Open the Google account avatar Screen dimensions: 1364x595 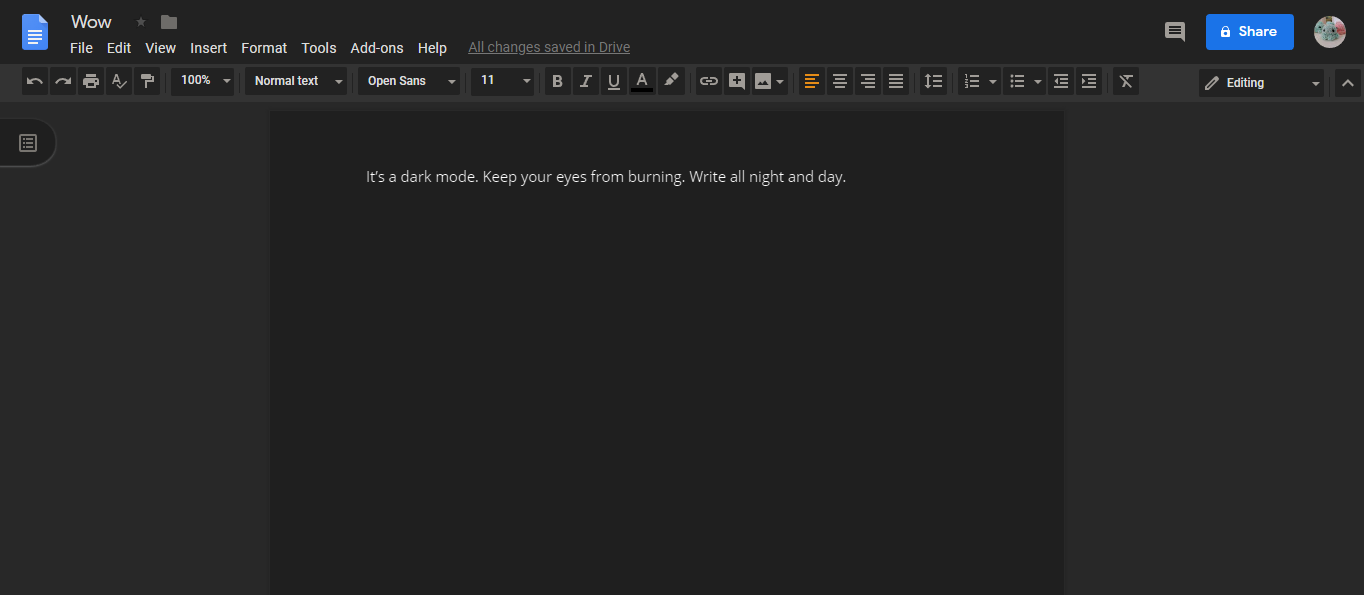coord(1329,32)
